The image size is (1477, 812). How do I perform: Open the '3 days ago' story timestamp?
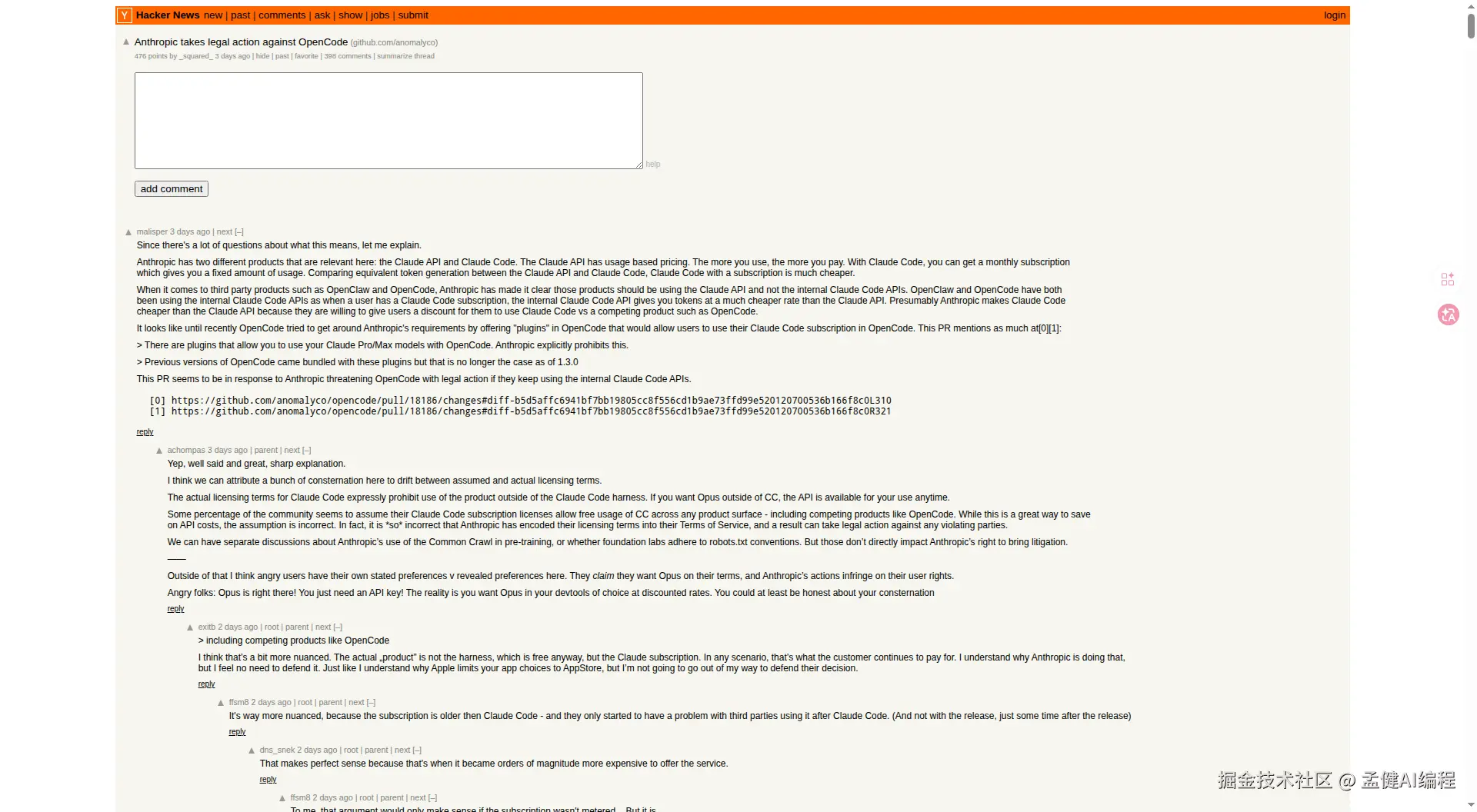pyautogui.click(x=232, y=56)
